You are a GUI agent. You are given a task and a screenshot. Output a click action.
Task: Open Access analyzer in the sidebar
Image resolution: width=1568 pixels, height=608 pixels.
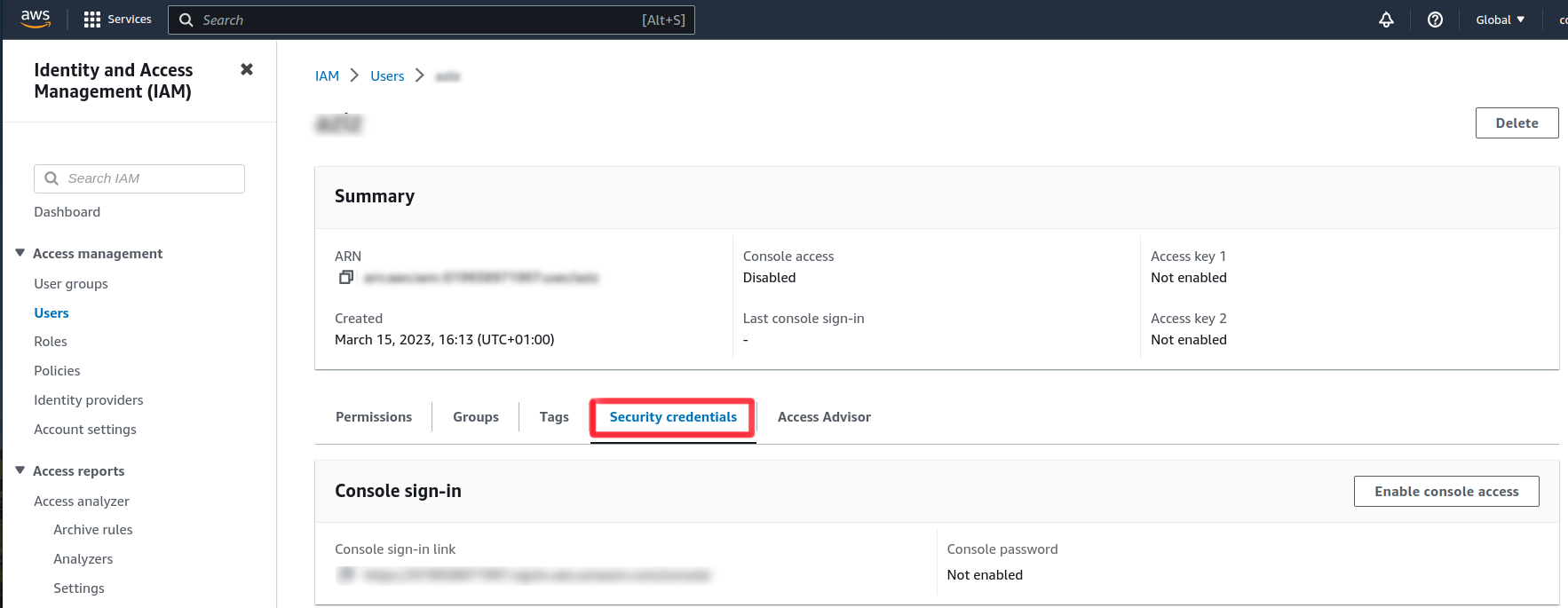pos(82,501)
